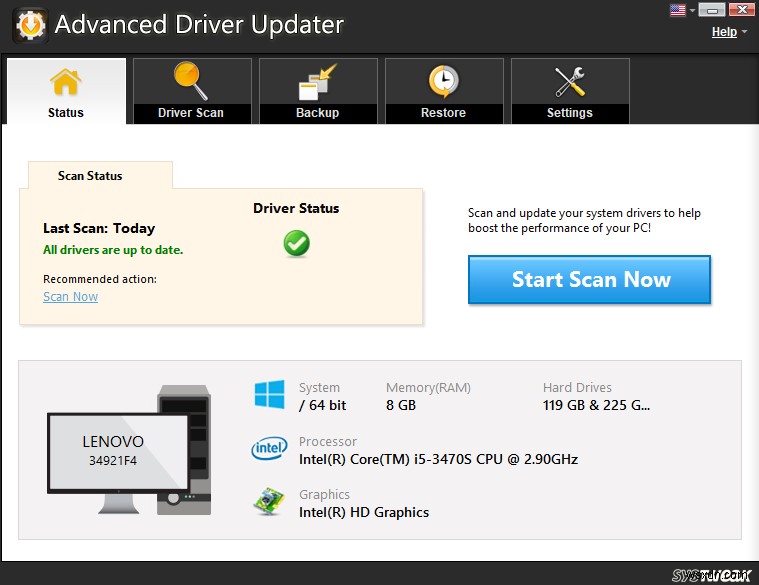Click the 'Recommended action:' label

pyautogui.click(x=100, y=279)
